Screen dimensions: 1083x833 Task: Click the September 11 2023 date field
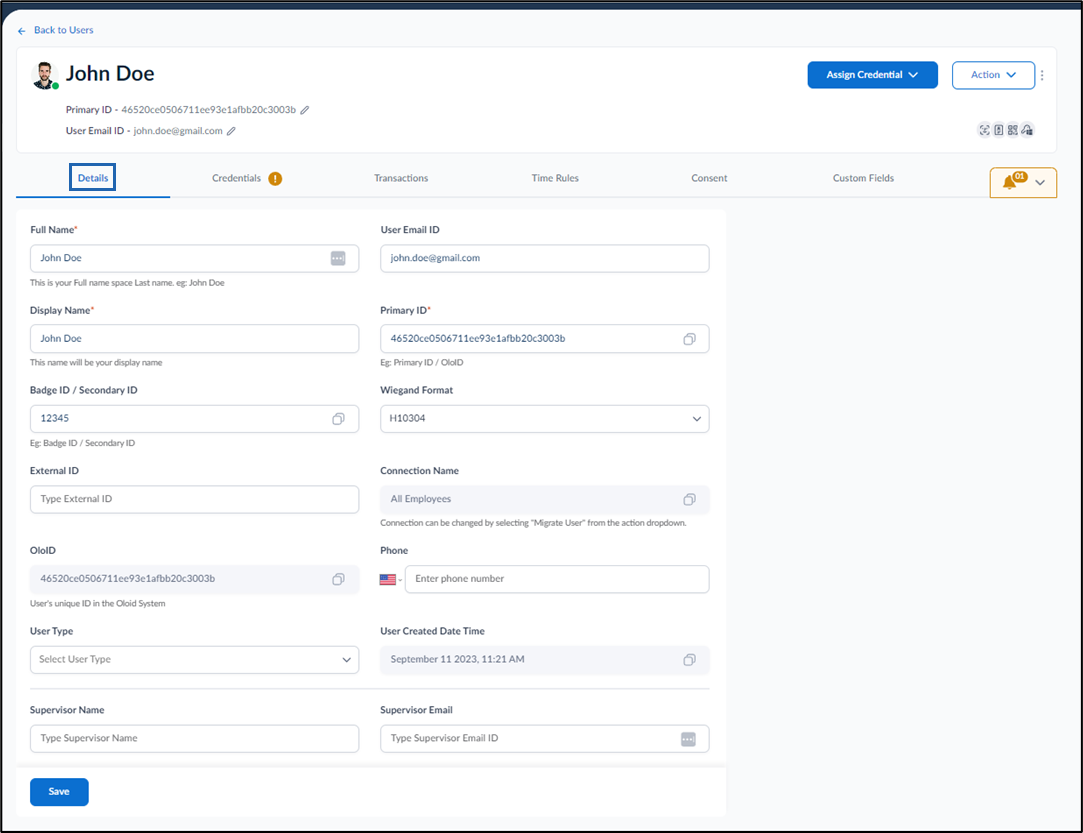tap(544, 660)
